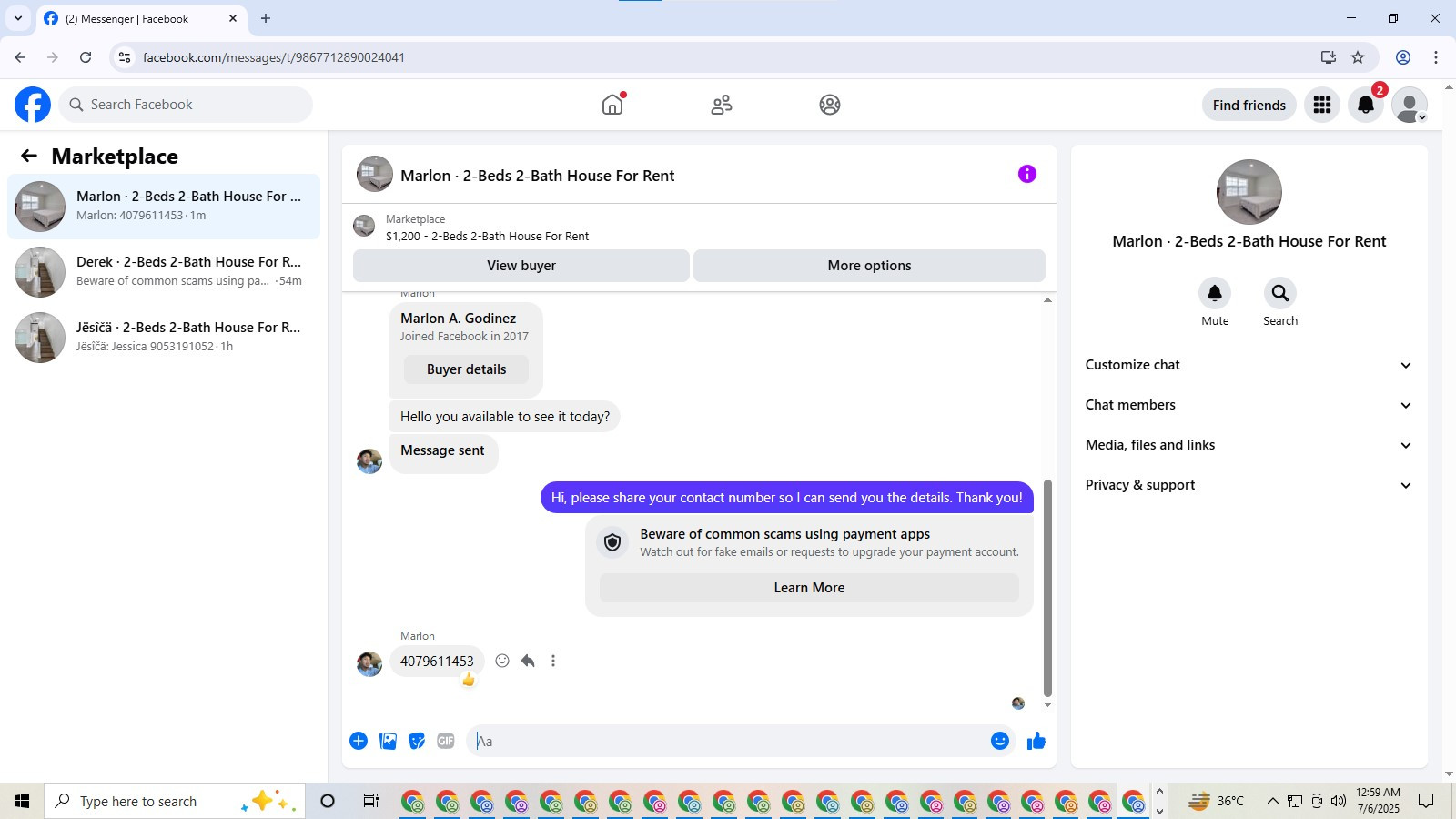The image size is (1456, 819).
Task: Click Marlon's large profile thumbnail in right panel
Action: coord(1249,192)
